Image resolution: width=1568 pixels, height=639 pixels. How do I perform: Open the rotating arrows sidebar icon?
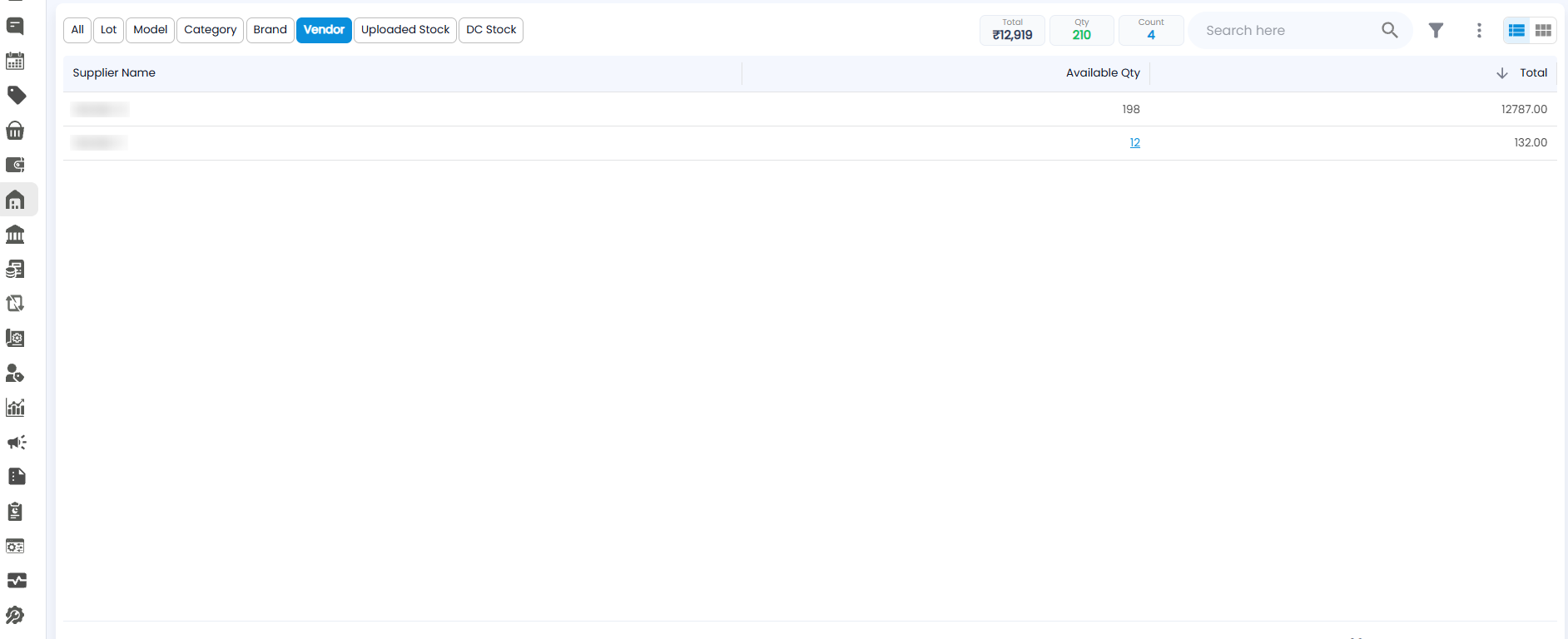tap(15, 304)
